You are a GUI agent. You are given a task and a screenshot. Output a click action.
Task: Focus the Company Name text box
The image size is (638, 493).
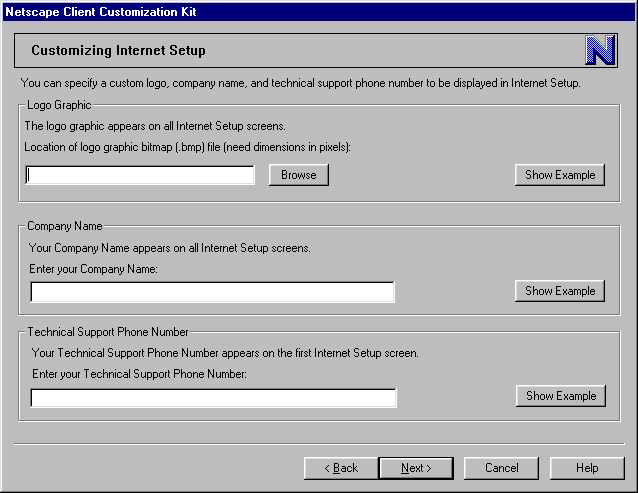pos(212,292)
